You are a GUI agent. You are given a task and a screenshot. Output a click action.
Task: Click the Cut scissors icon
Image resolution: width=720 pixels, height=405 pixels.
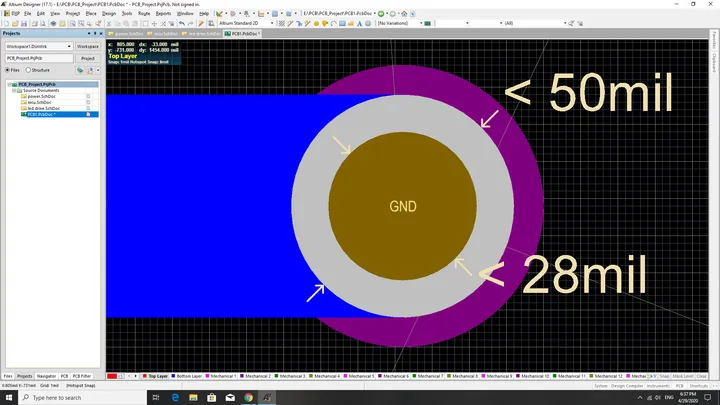point(109,23)
